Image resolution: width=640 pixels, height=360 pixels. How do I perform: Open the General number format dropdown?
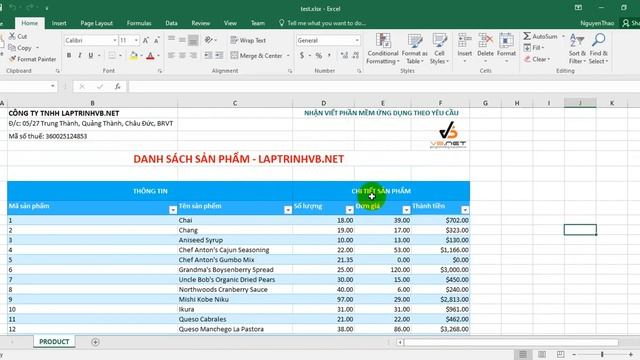(357, 40)
